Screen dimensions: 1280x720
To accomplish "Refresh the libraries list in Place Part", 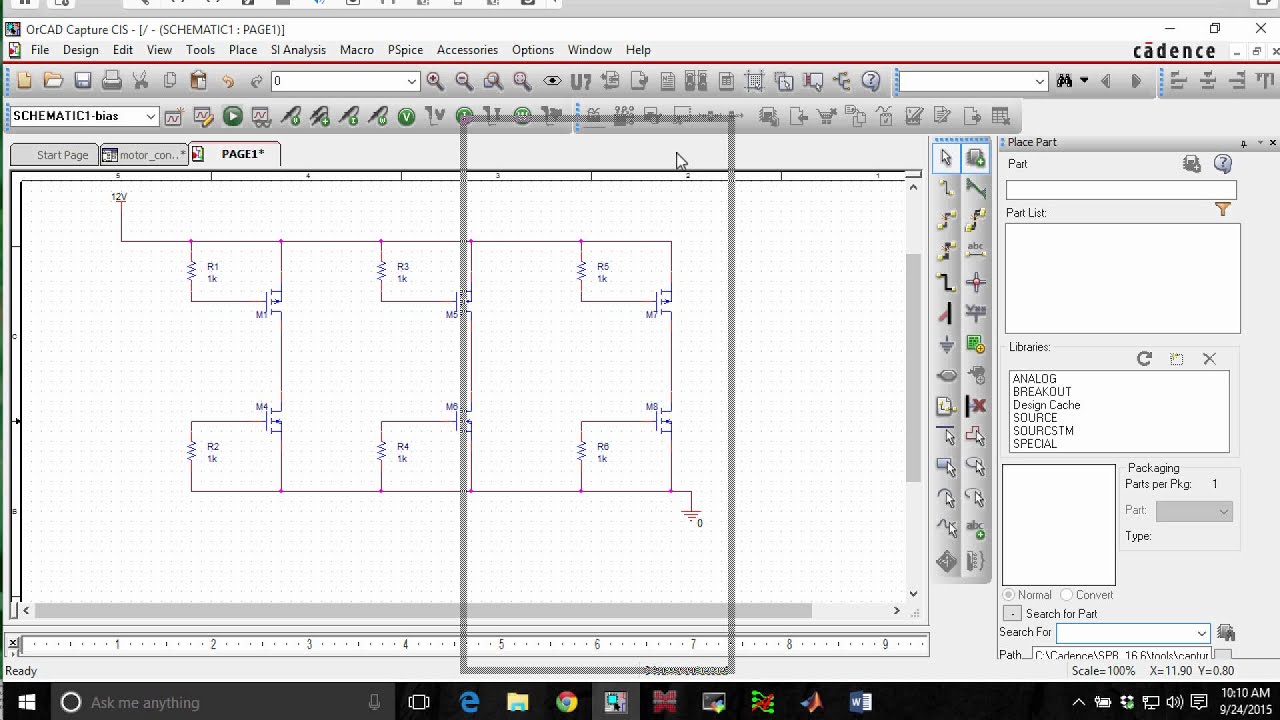I will pos(1144,359).
